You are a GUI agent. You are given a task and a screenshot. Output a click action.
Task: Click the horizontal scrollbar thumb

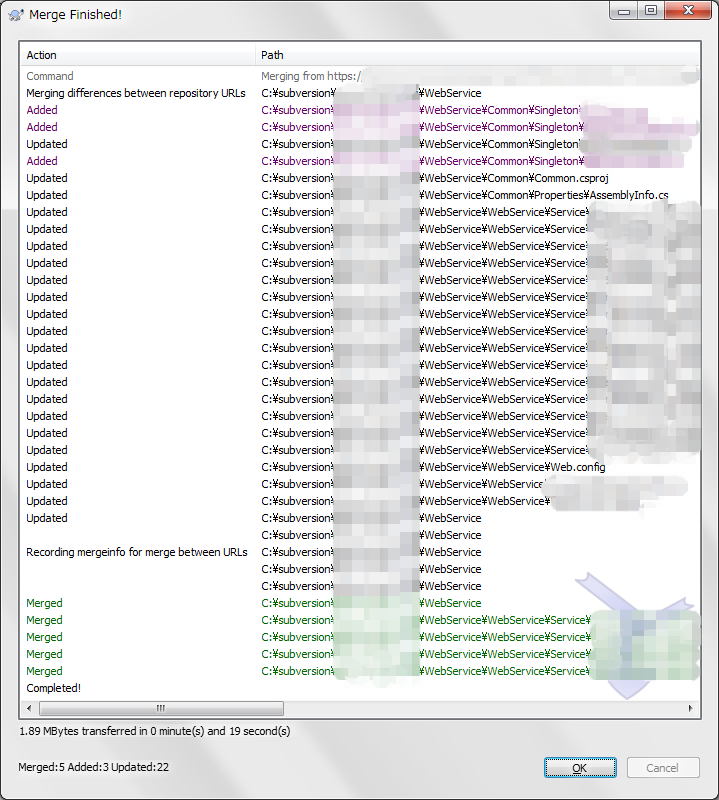pos(160,708)
